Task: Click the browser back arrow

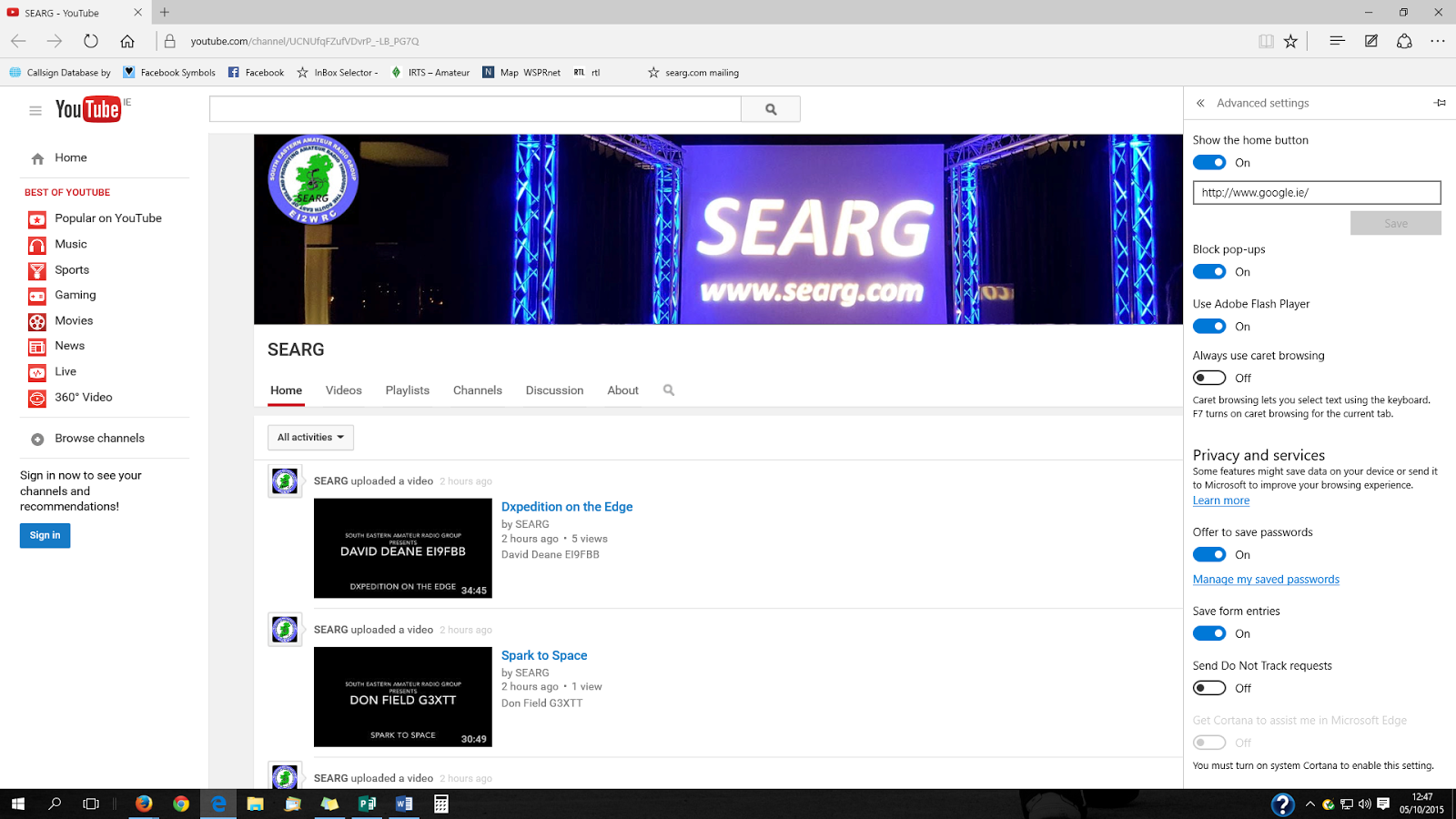Action: coord(18,41)
